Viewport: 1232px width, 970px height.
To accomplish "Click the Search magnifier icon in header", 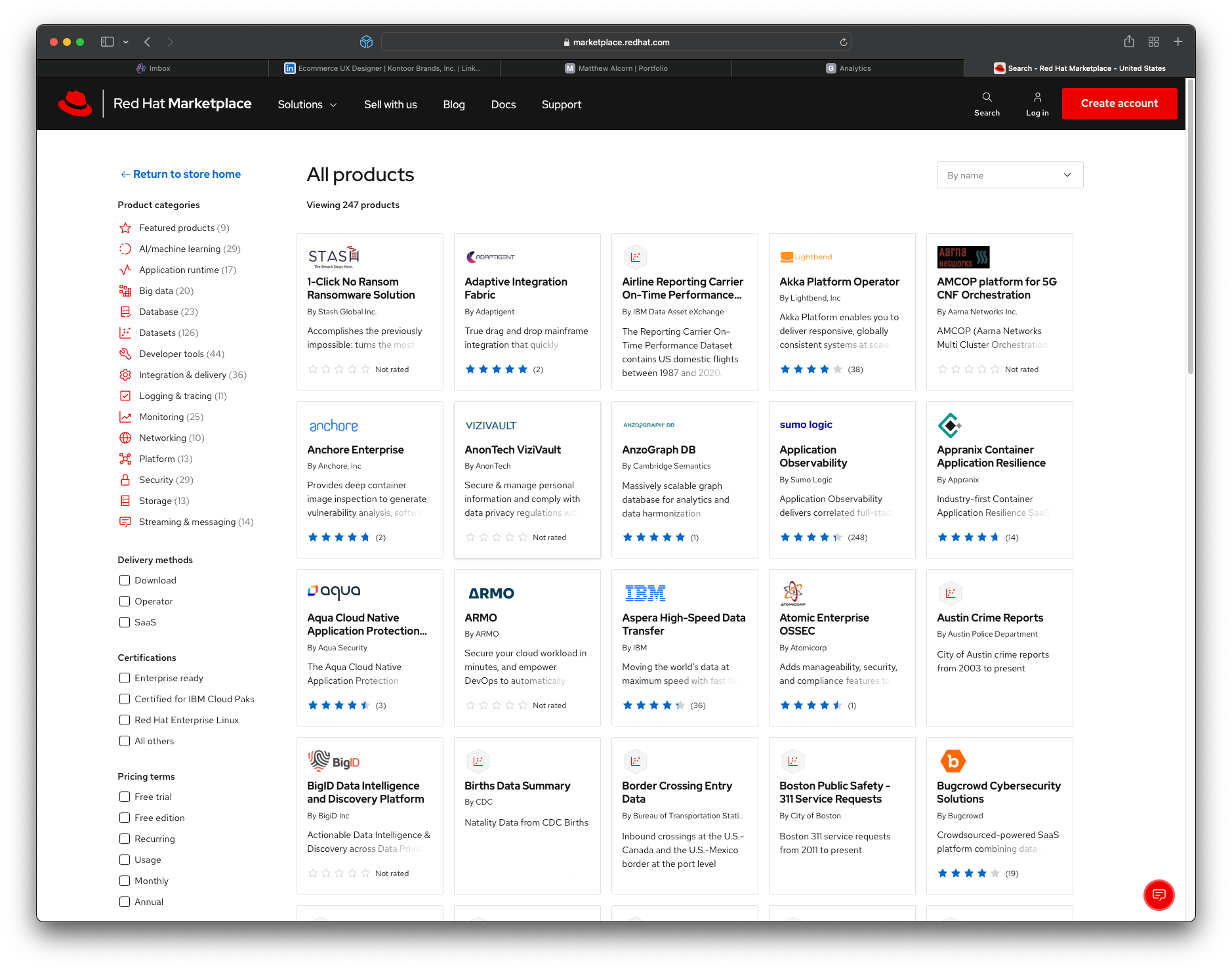I will (987, 97).
